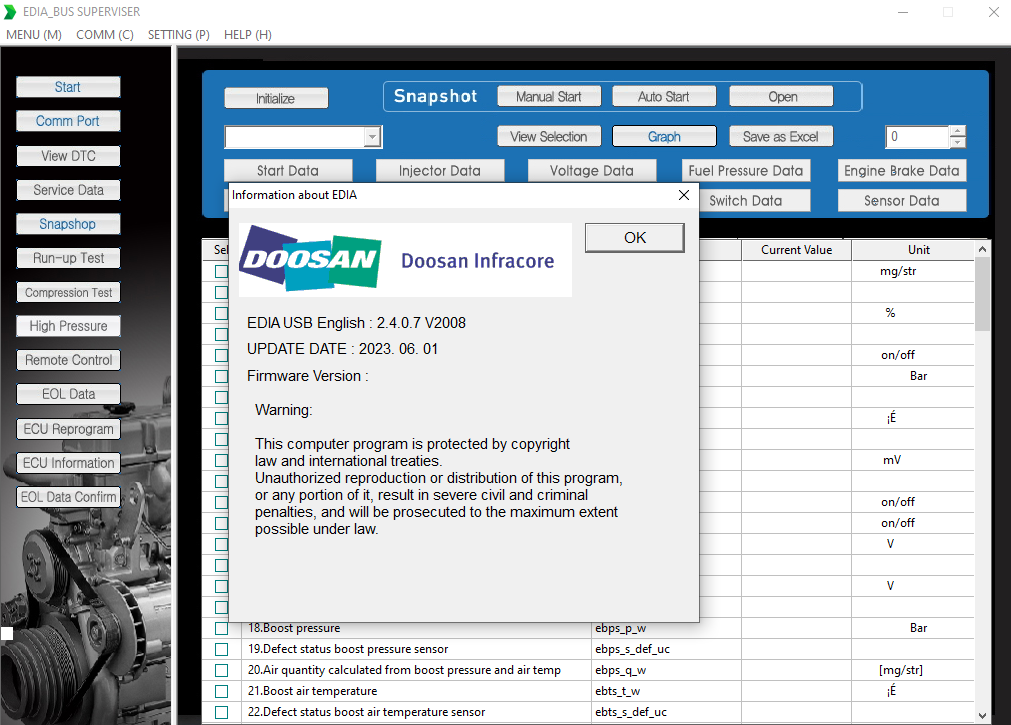Open Run-up Test
Viewport: 1011px width, 725px height.
click(x=68, y=258)
